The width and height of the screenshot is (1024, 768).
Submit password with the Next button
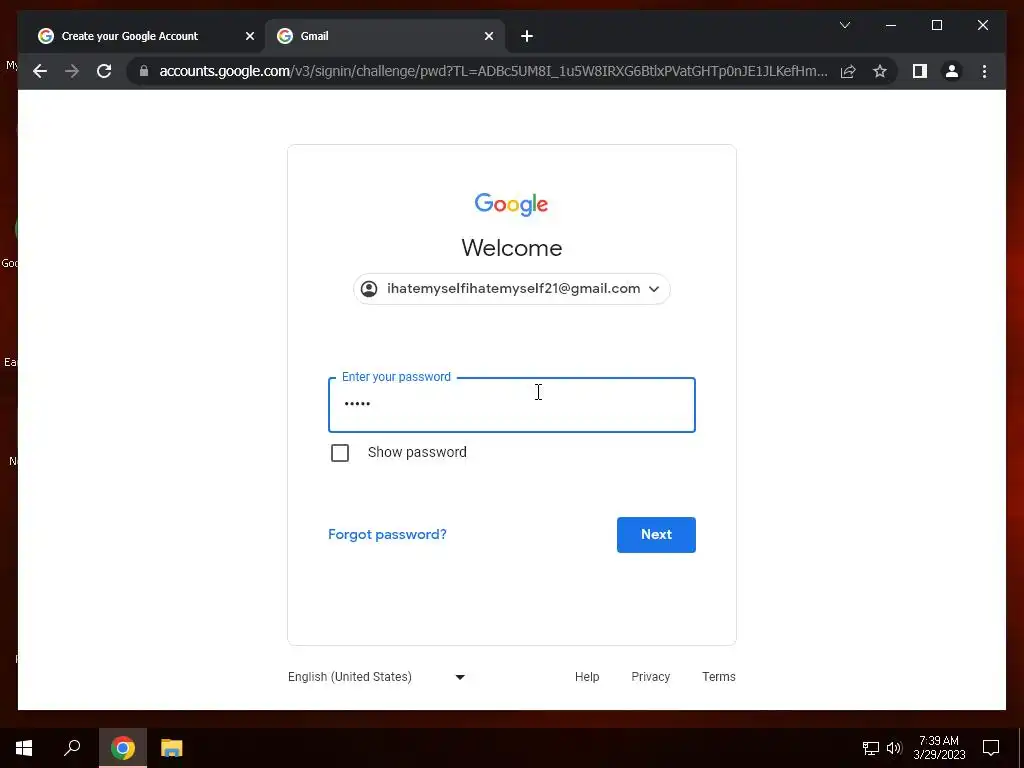click(x=656, y=535)
